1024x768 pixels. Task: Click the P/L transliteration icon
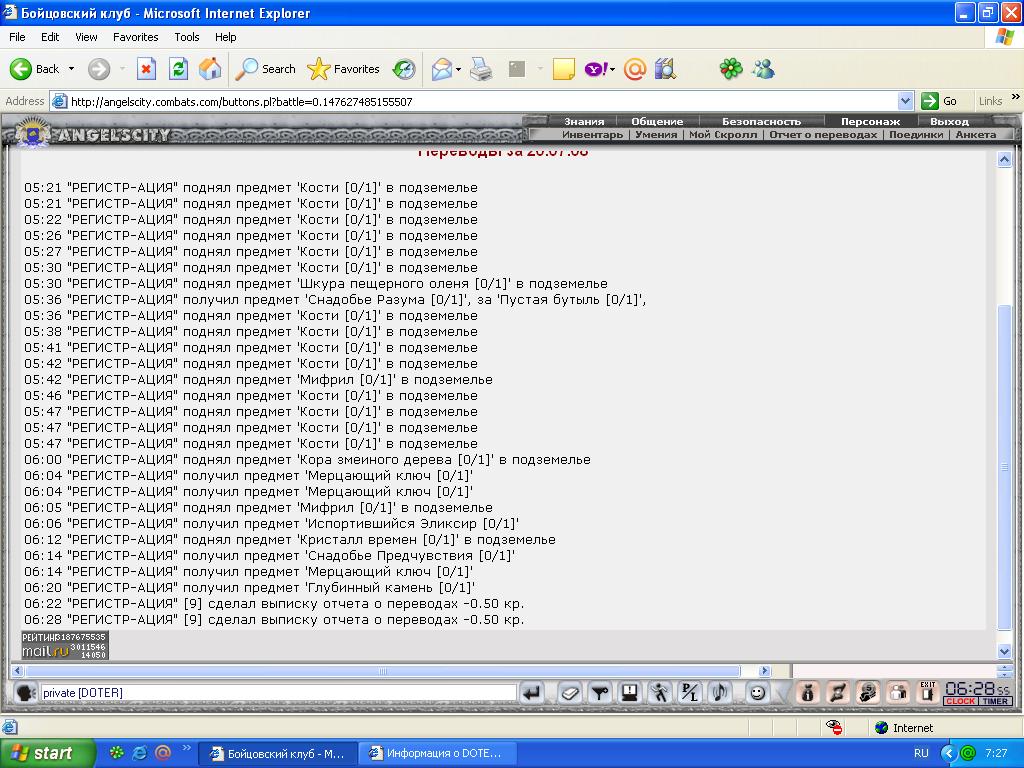[x=690, y=693]
